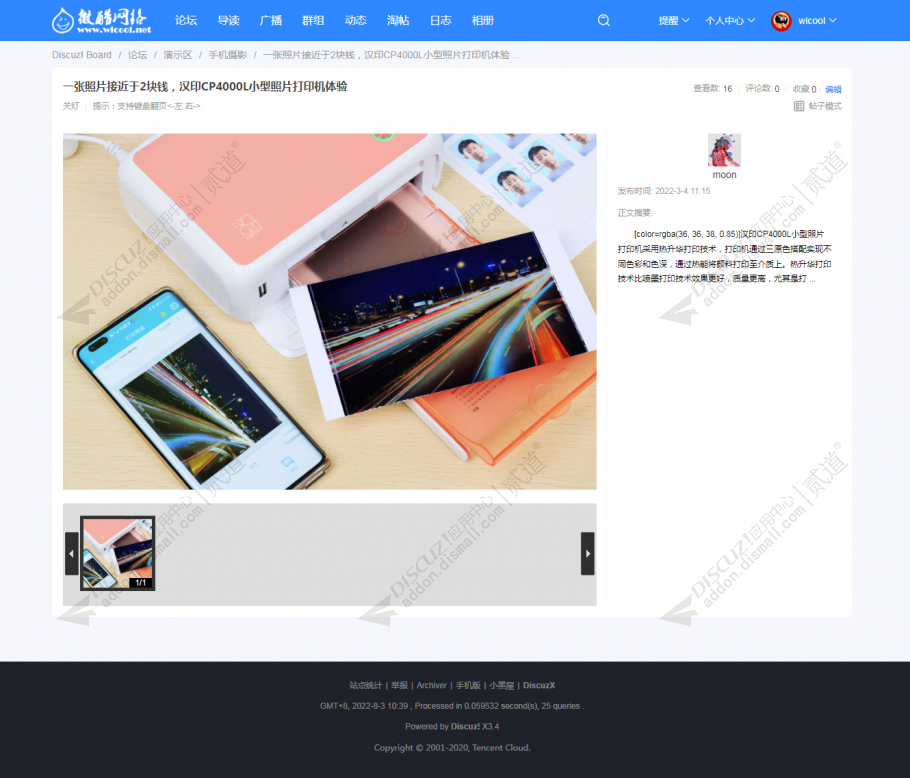
Task: Open the 导读 nav item
Action: (x=228, y=20)
